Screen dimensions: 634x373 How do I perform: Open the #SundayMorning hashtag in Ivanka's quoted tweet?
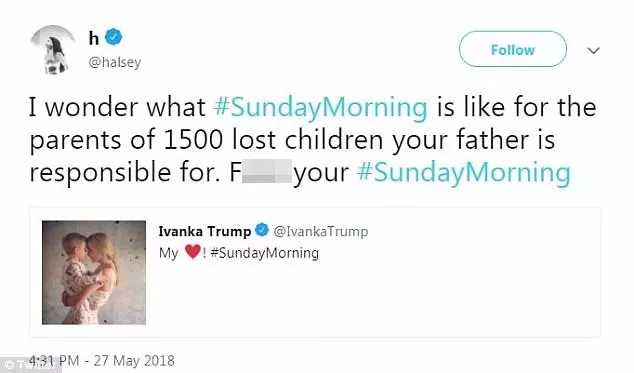click(x=265, y=253)
